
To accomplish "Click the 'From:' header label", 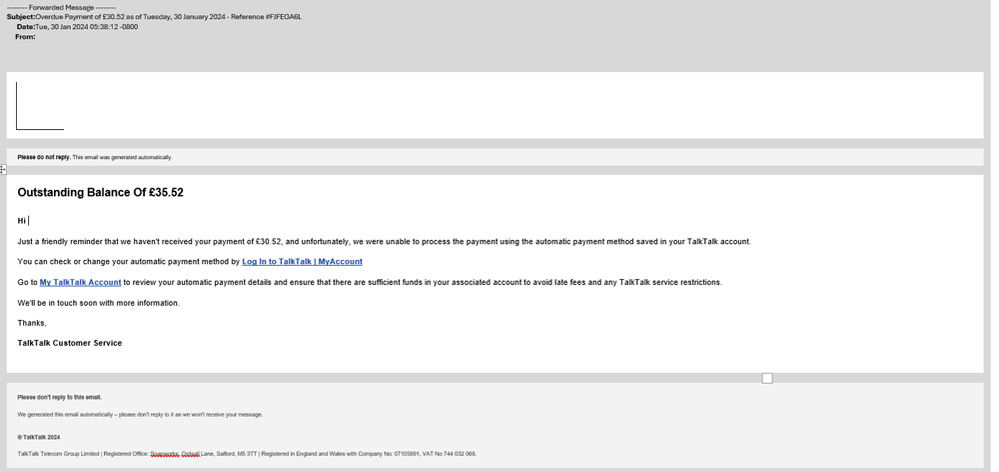I will pos(25,37).
